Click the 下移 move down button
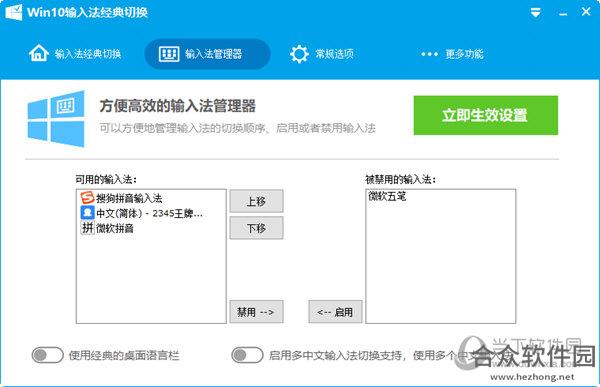 [256, 228]
